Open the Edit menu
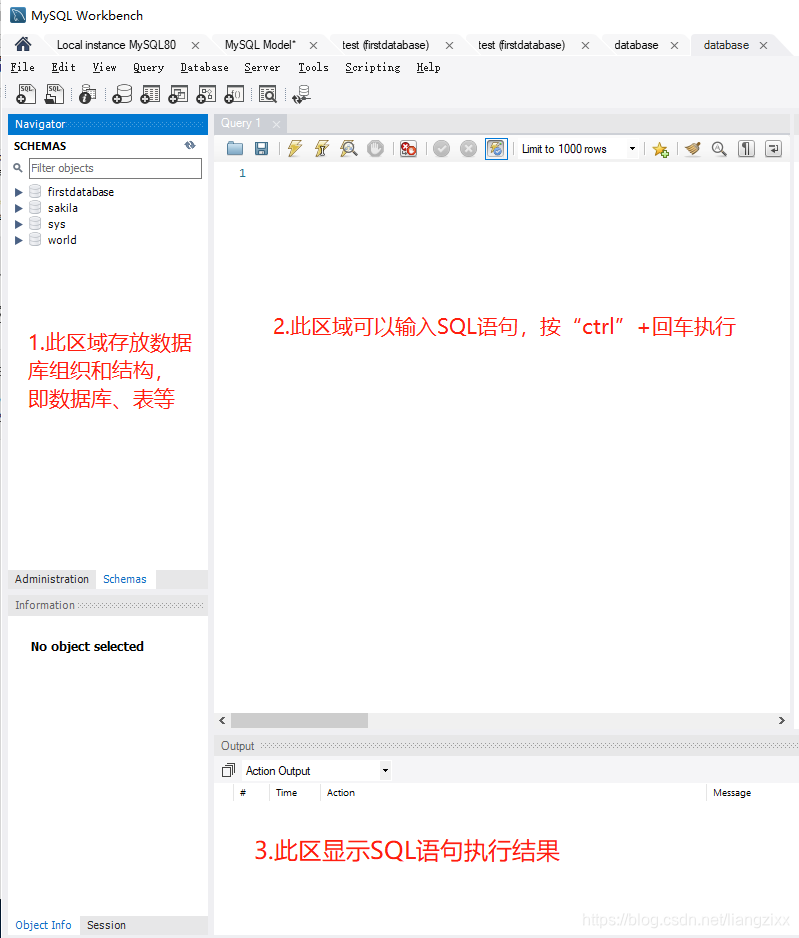Screen dimensions: 799x938 (x=63, y=68)
